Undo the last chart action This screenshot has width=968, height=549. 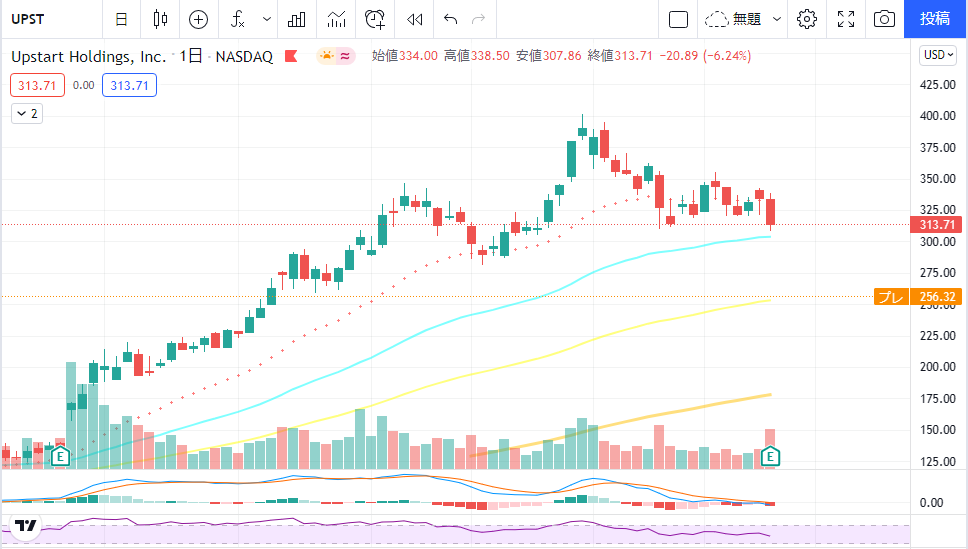tap(450, 20)
